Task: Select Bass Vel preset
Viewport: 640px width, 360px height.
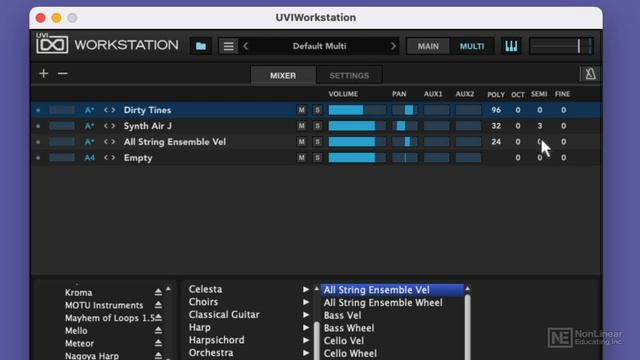Action: 342,315
